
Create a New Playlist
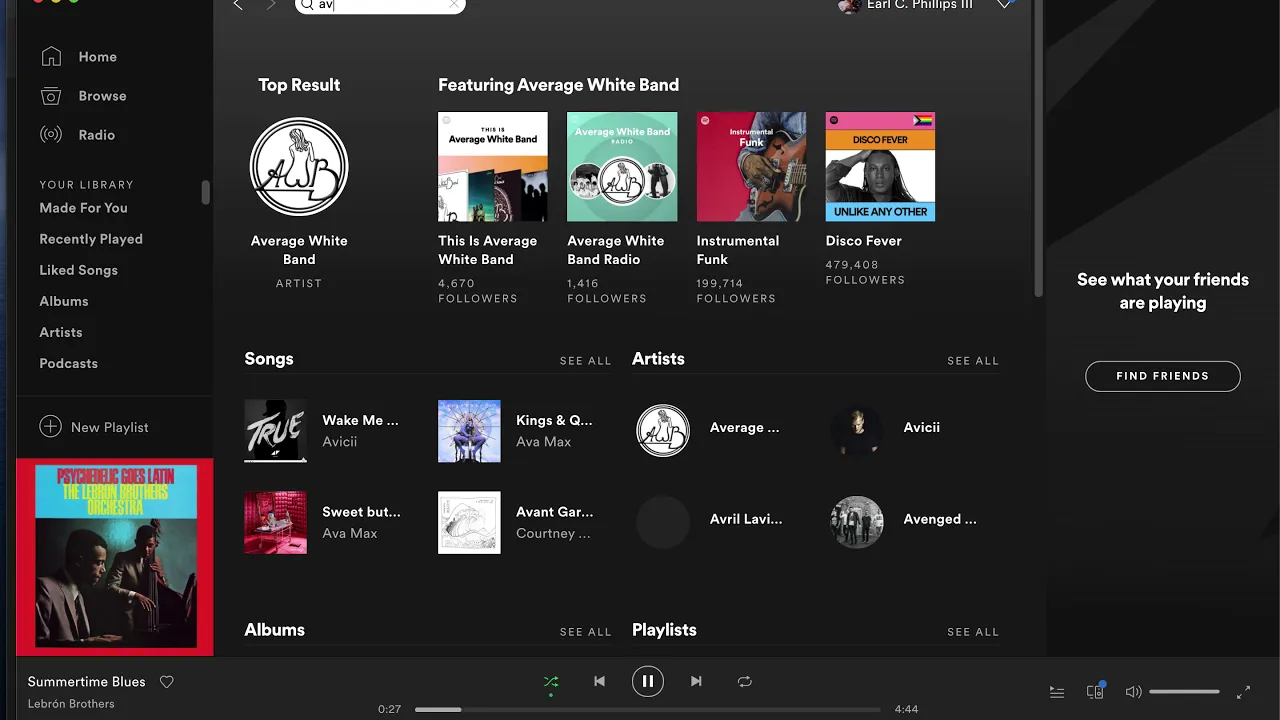click(x=94, y=427)
